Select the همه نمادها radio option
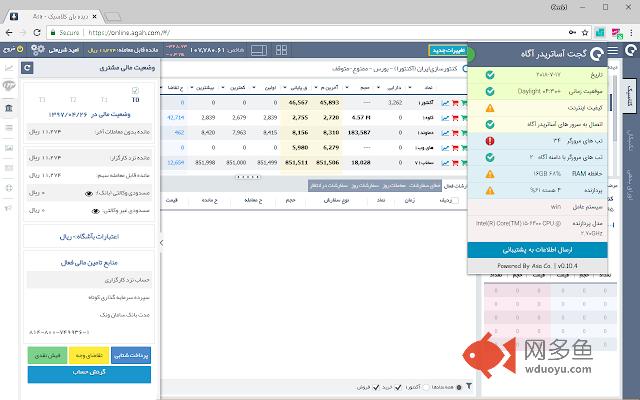640x400 pixels. click(459, 387)
